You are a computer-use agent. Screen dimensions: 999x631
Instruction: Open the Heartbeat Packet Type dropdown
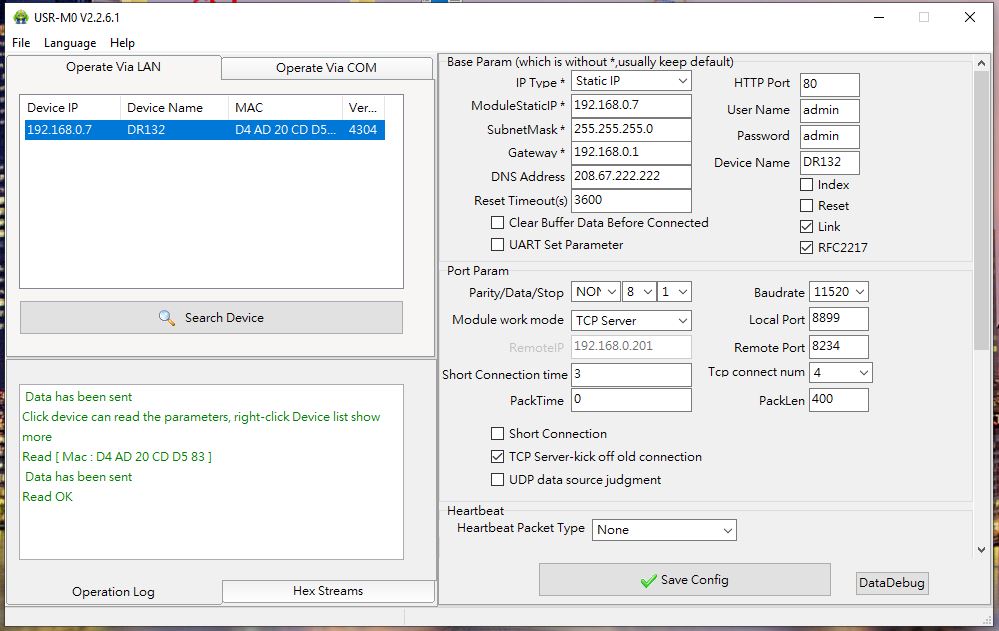(664, 530)
